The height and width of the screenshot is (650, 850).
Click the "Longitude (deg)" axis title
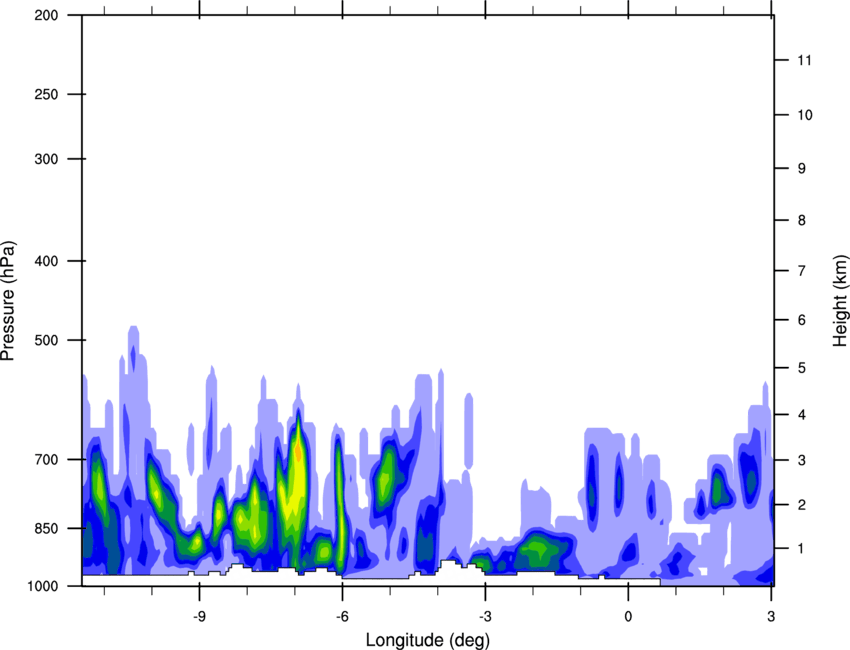coord(428,640)
